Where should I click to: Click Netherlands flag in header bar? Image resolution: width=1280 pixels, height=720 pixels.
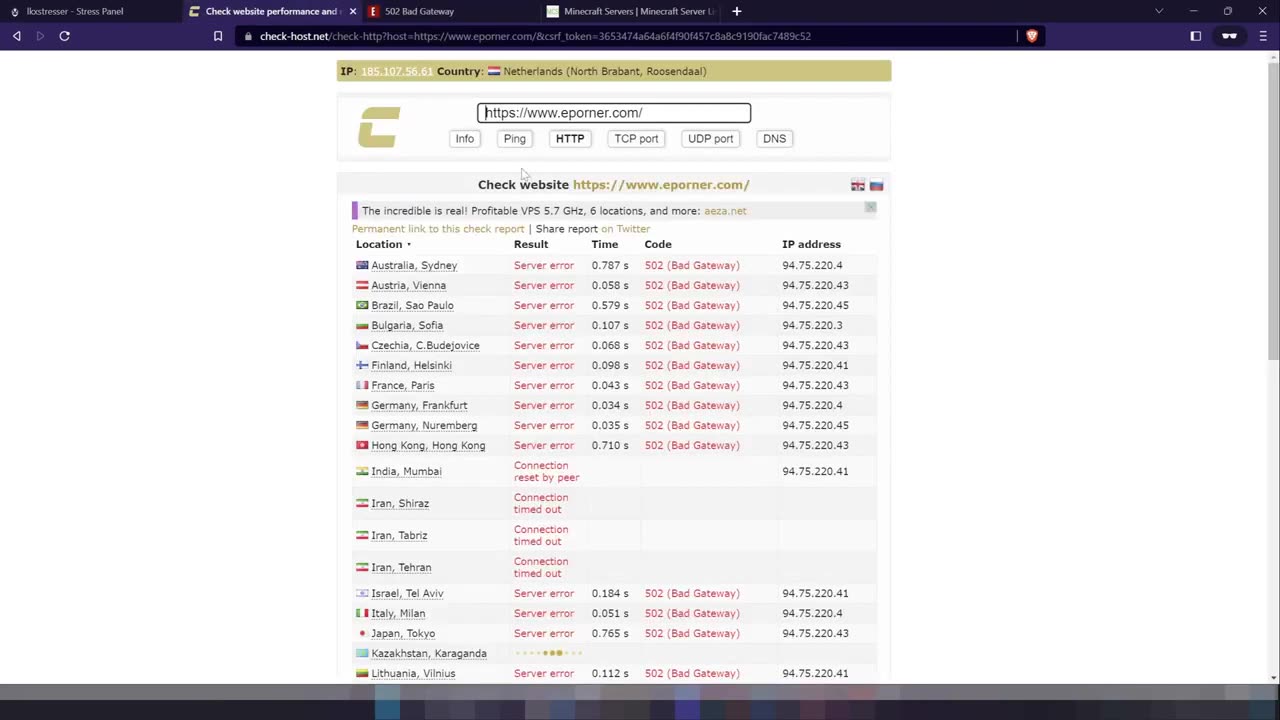494,71
